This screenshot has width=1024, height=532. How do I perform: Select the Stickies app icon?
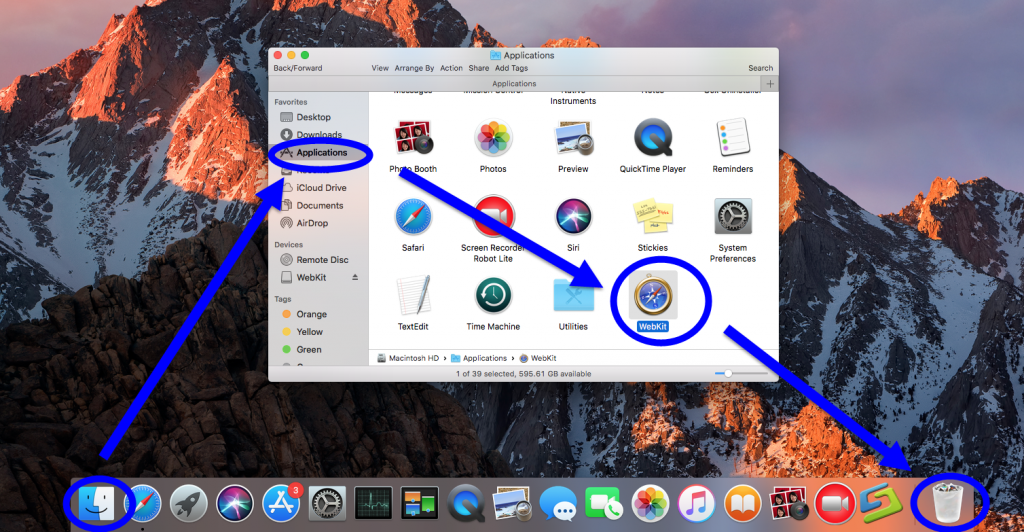[652, 217]
